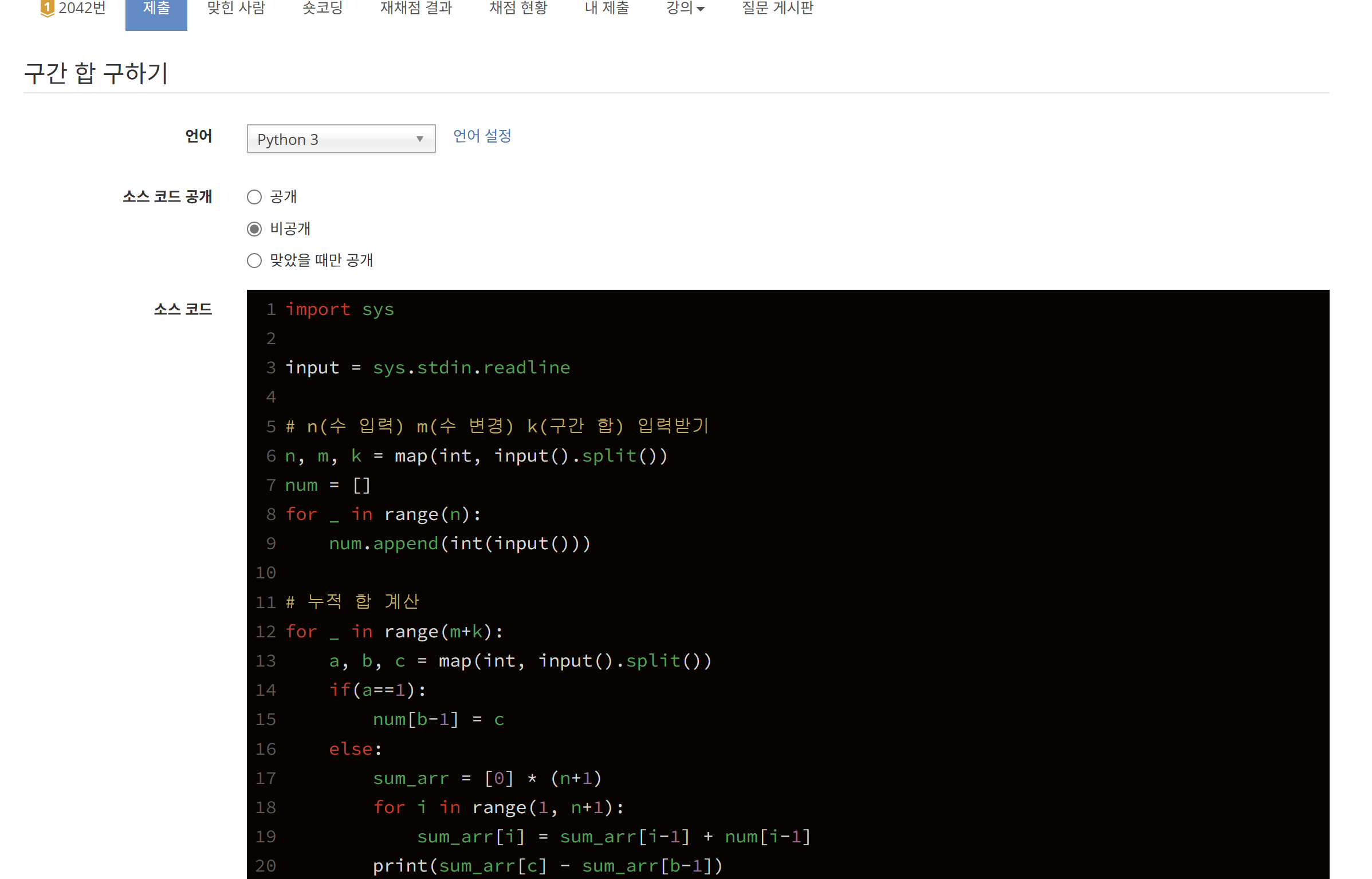Expand the 강의 dropdown menu
The image size is (1372, 879).
pyautogui.click(x=680, y=8)
